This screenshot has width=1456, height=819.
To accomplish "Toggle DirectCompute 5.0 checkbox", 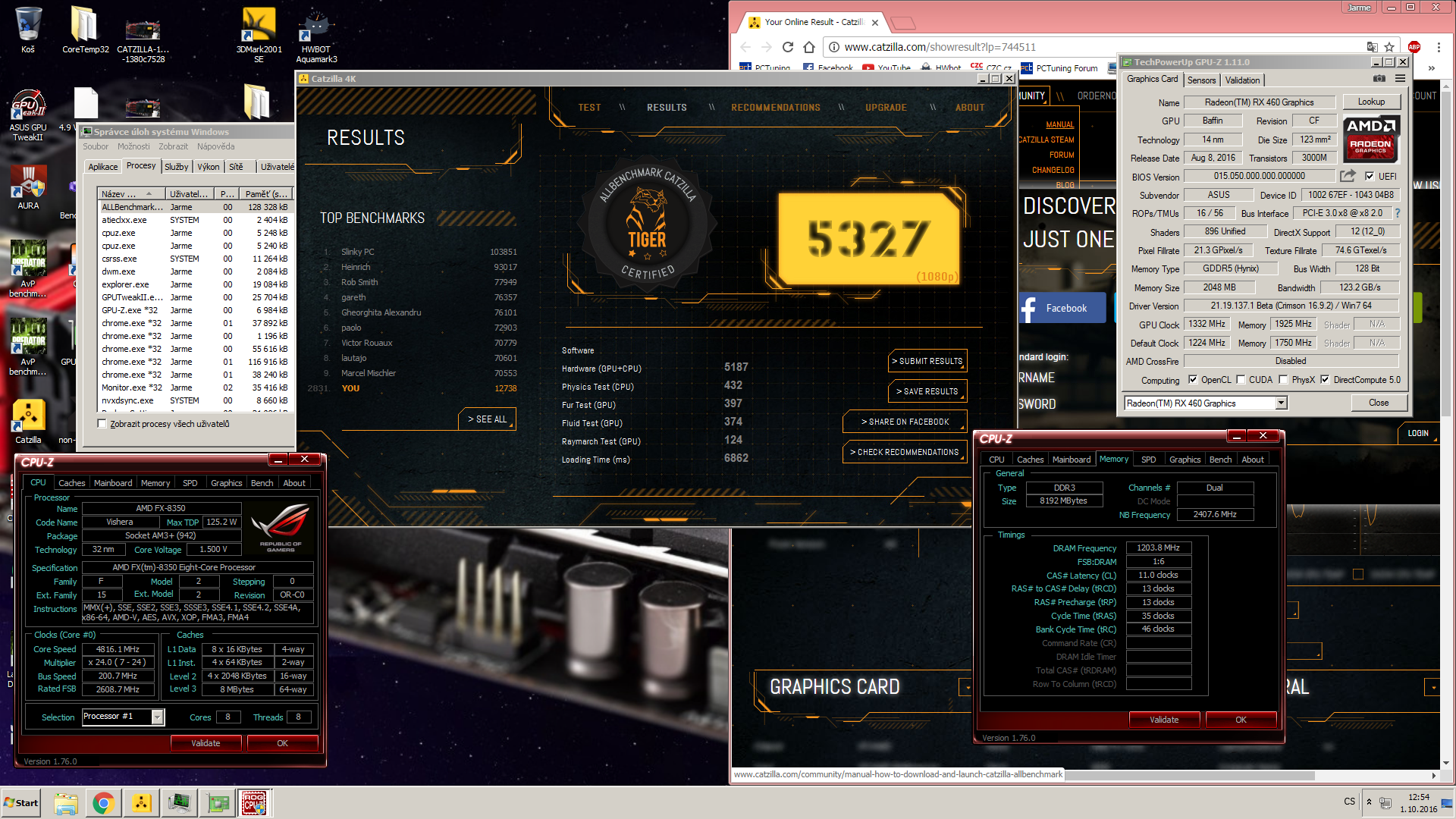I will coord(1325,380).
